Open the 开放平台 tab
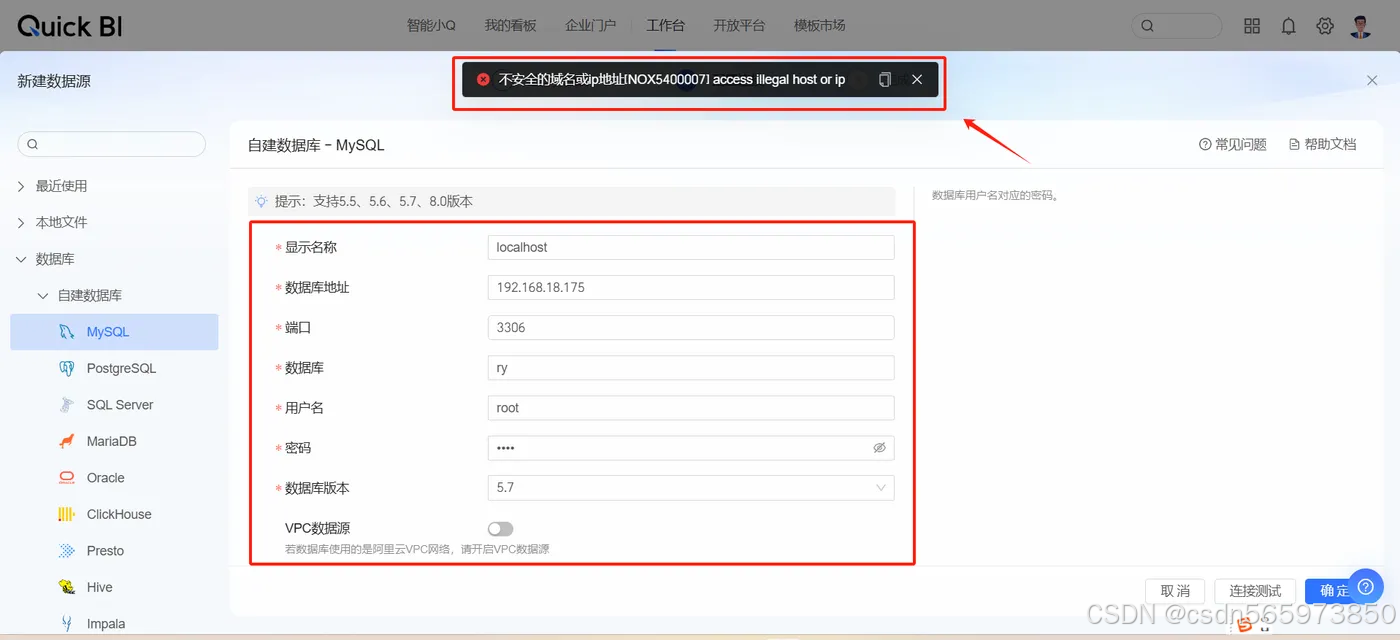The image size is (1400, 640). (x=739, y=26)
